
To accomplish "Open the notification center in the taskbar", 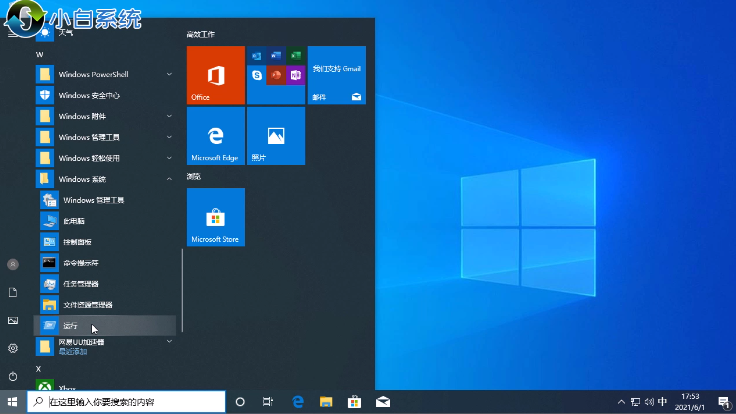I will pos(722,402).
